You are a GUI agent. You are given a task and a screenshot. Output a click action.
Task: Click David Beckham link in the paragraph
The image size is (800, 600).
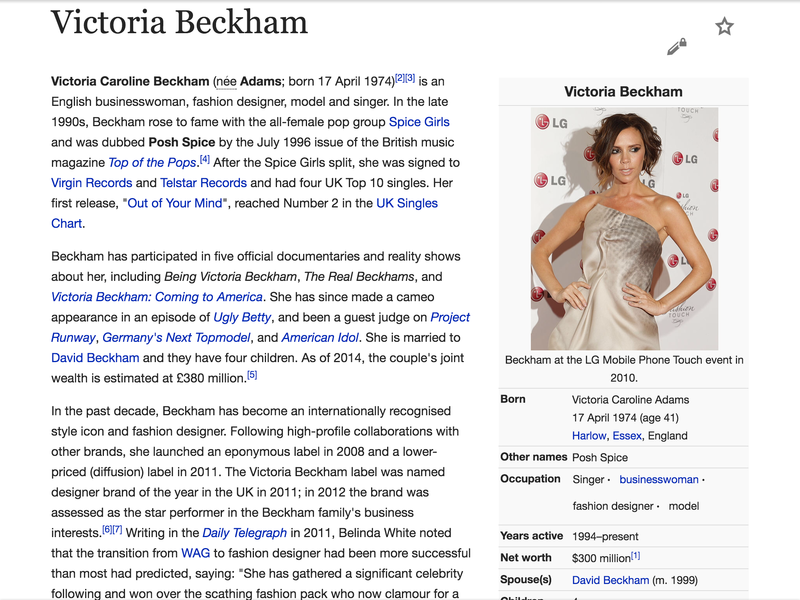95,357
